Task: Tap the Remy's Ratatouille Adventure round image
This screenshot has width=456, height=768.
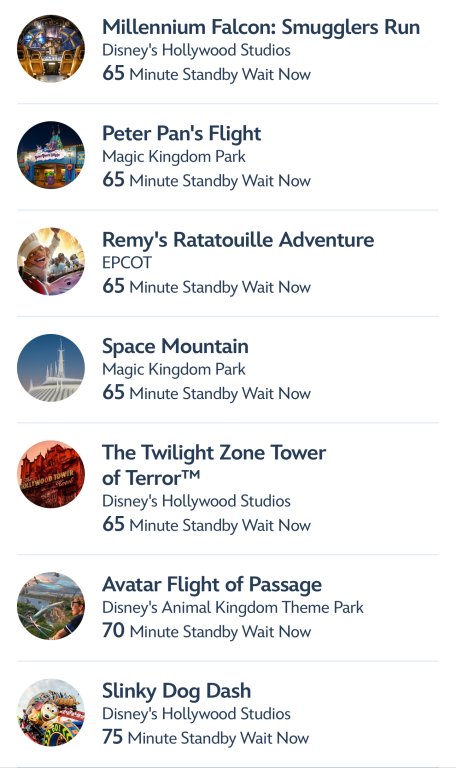Action: coord(51,261)
